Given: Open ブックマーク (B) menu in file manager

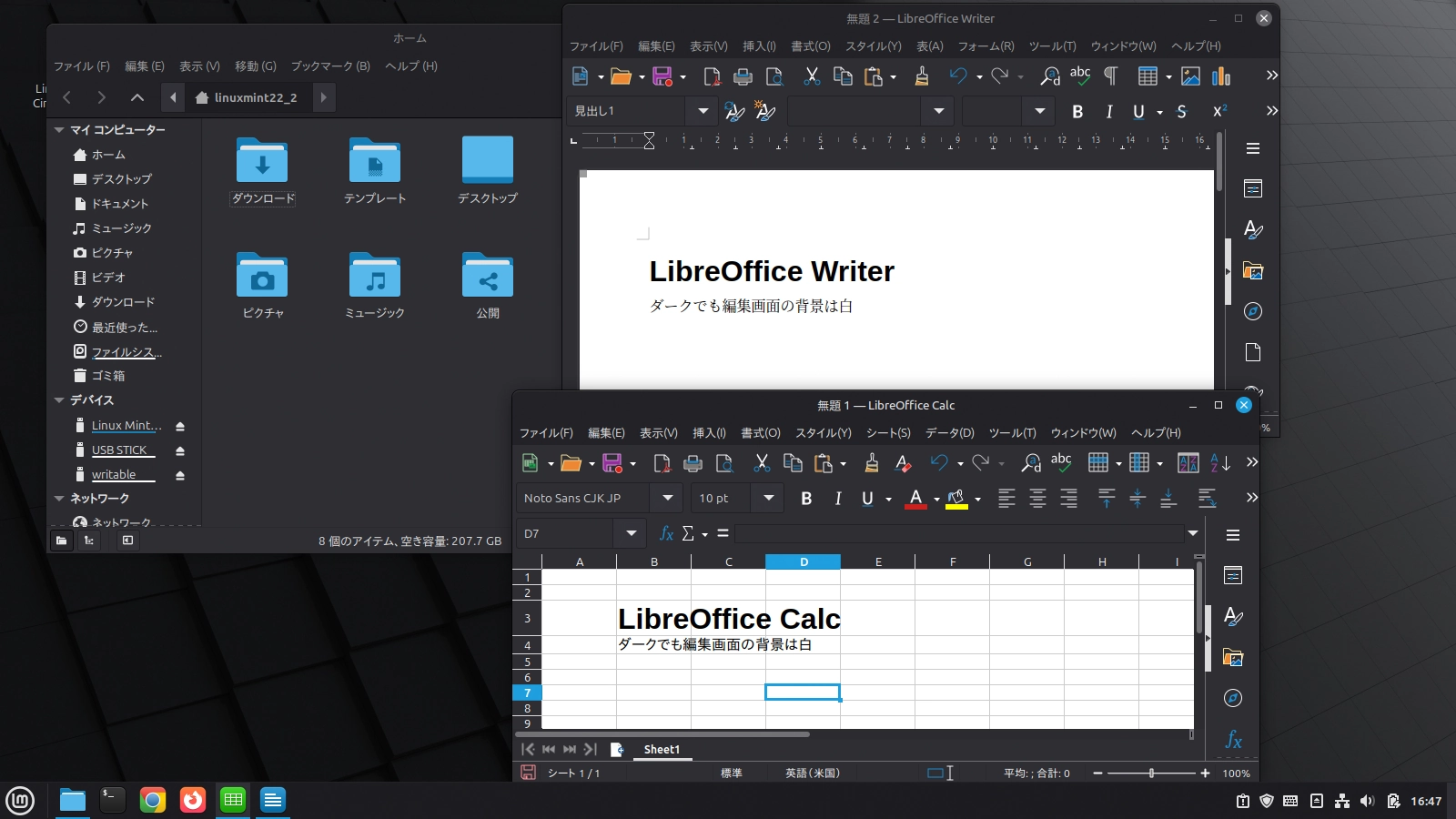Looking at the screenshot, I should (x=330, y=66).
